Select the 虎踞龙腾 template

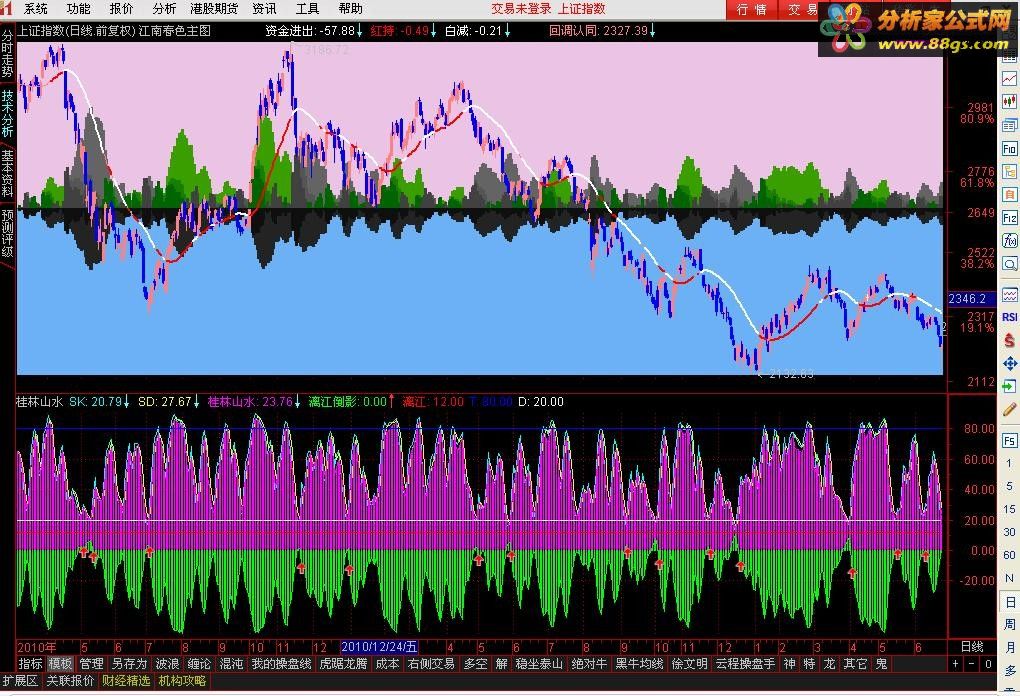coord(343,664)
